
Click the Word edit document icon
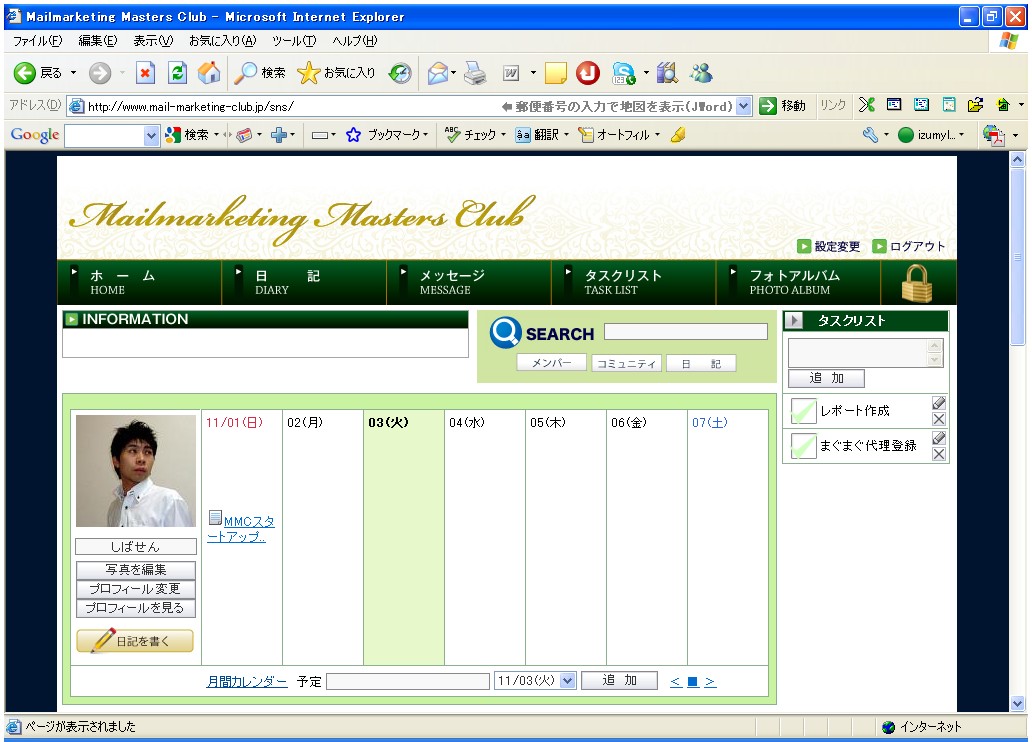tap(511, 73)
